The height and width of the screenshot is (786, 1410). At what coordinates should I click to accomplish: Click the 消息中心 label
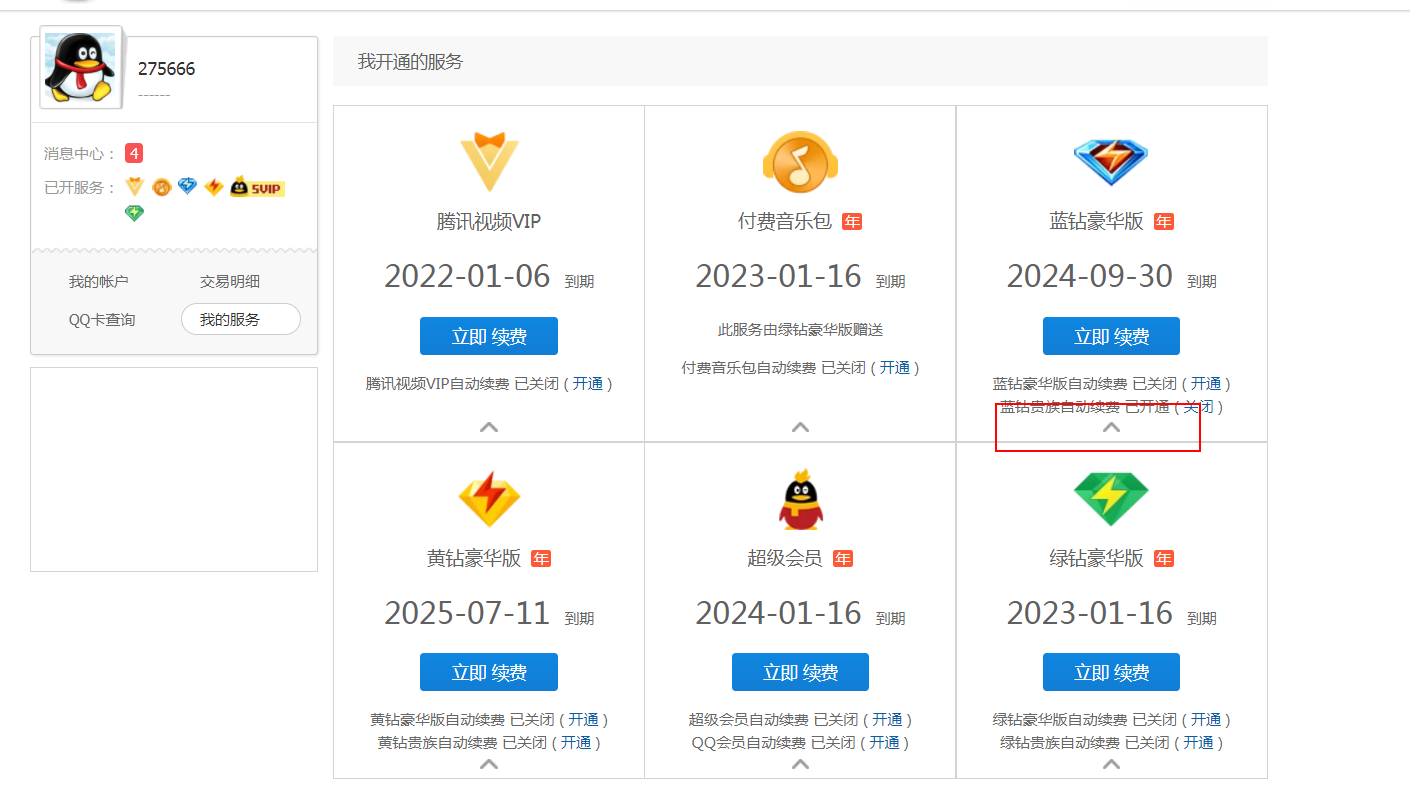click(80, 154)
